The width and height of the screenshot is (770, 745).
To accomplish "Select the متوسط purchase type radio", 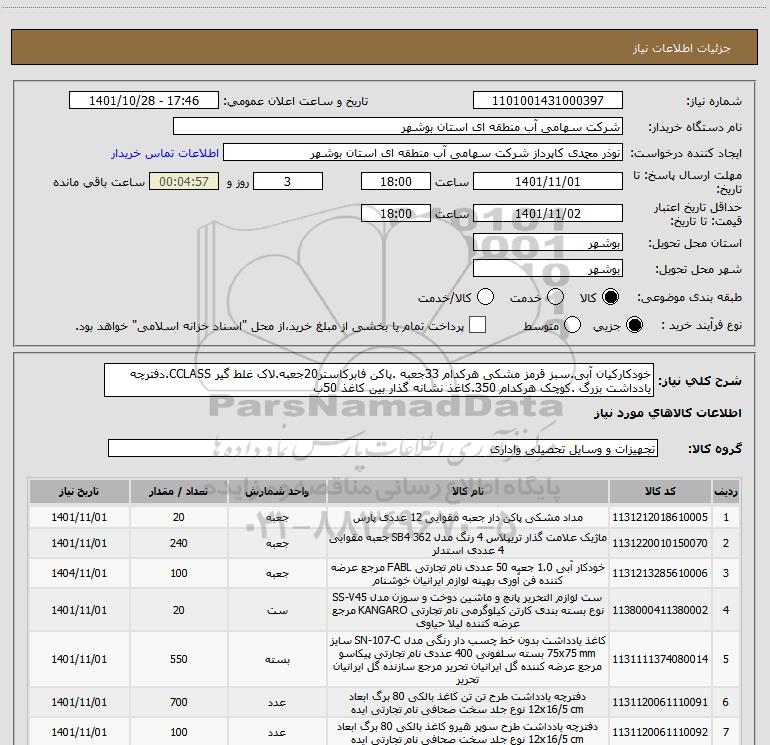I will [x=572, y=325].
